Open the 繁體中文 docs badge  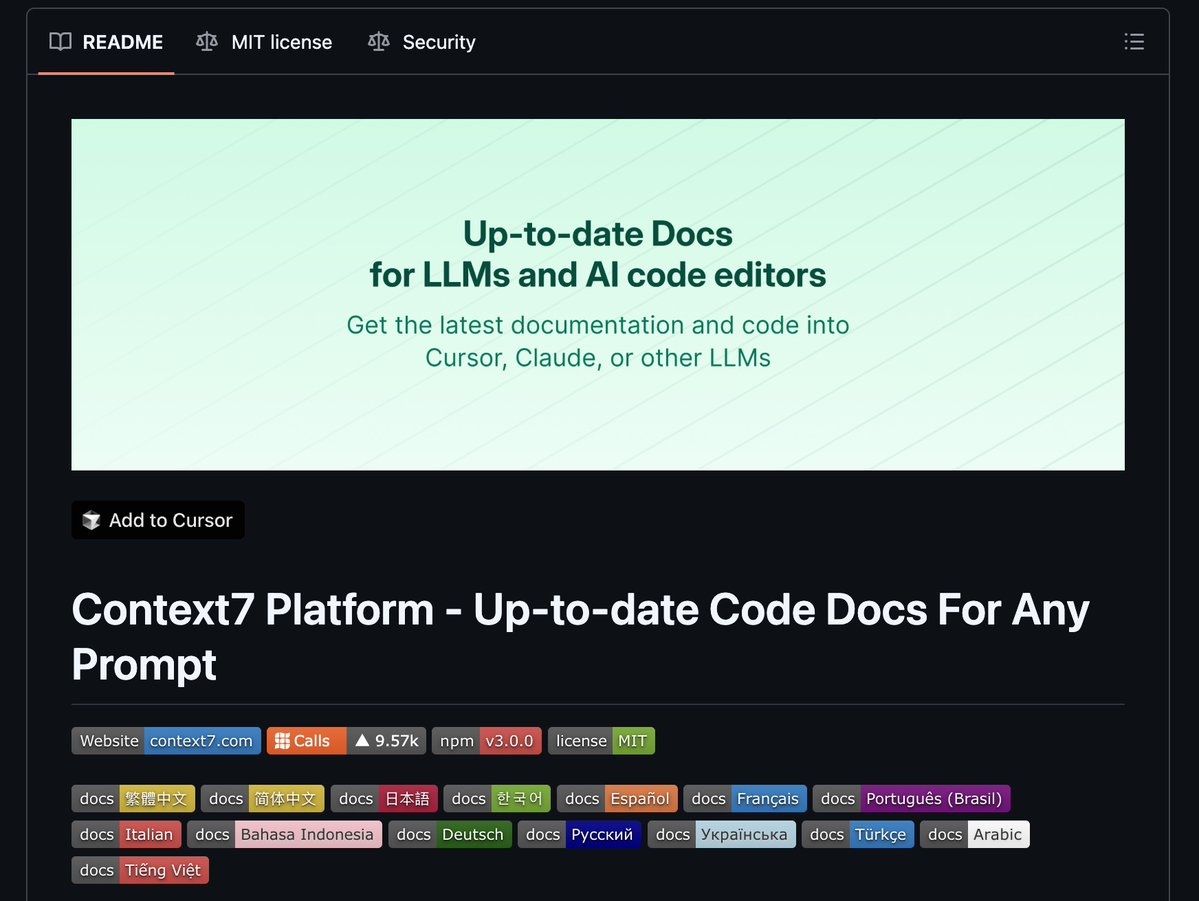(133, 799)
